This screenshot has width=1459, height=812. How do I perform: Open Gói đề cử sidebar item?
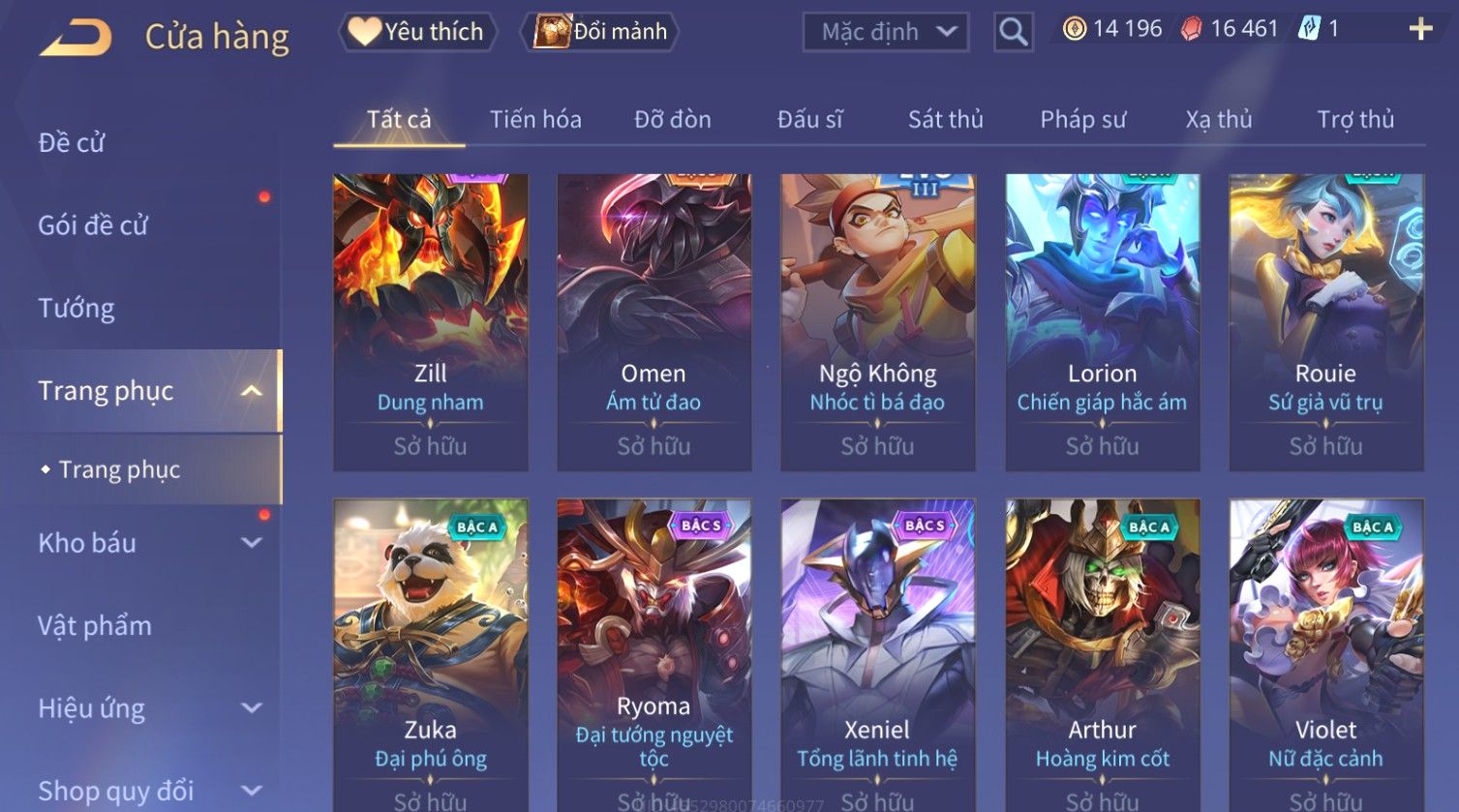[x=93, y=226]
